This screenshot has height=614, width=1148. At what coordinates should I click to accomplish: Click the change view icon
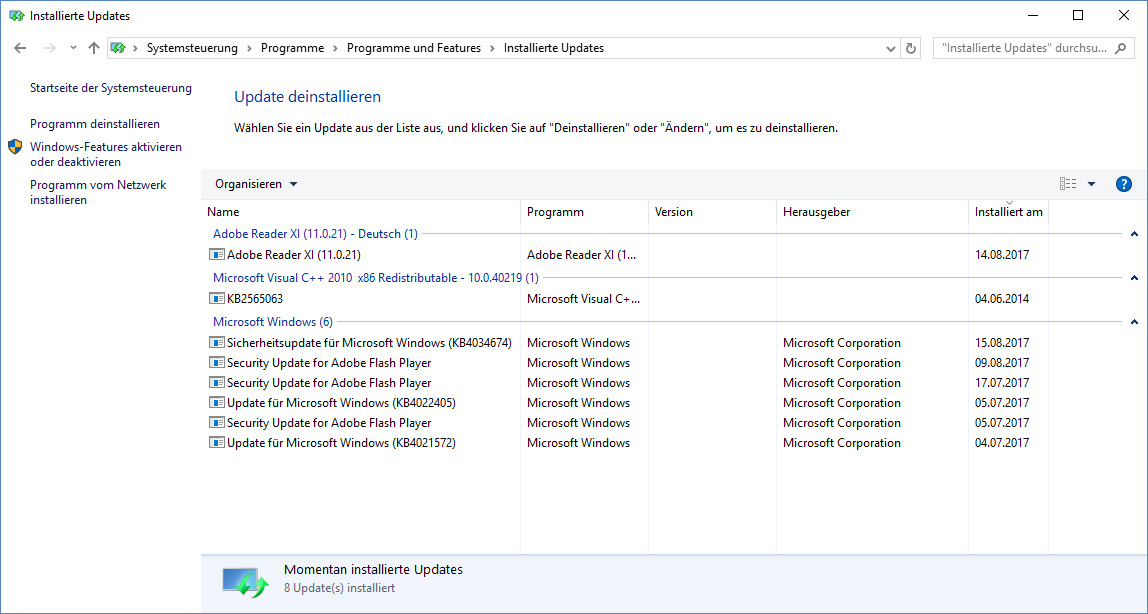[1068, 184]
